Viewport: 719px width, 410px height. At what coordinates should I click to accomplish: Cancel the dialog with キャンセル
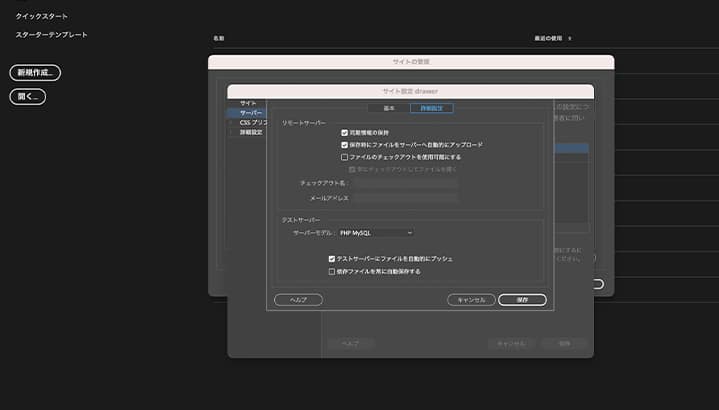tap(471, 299)
